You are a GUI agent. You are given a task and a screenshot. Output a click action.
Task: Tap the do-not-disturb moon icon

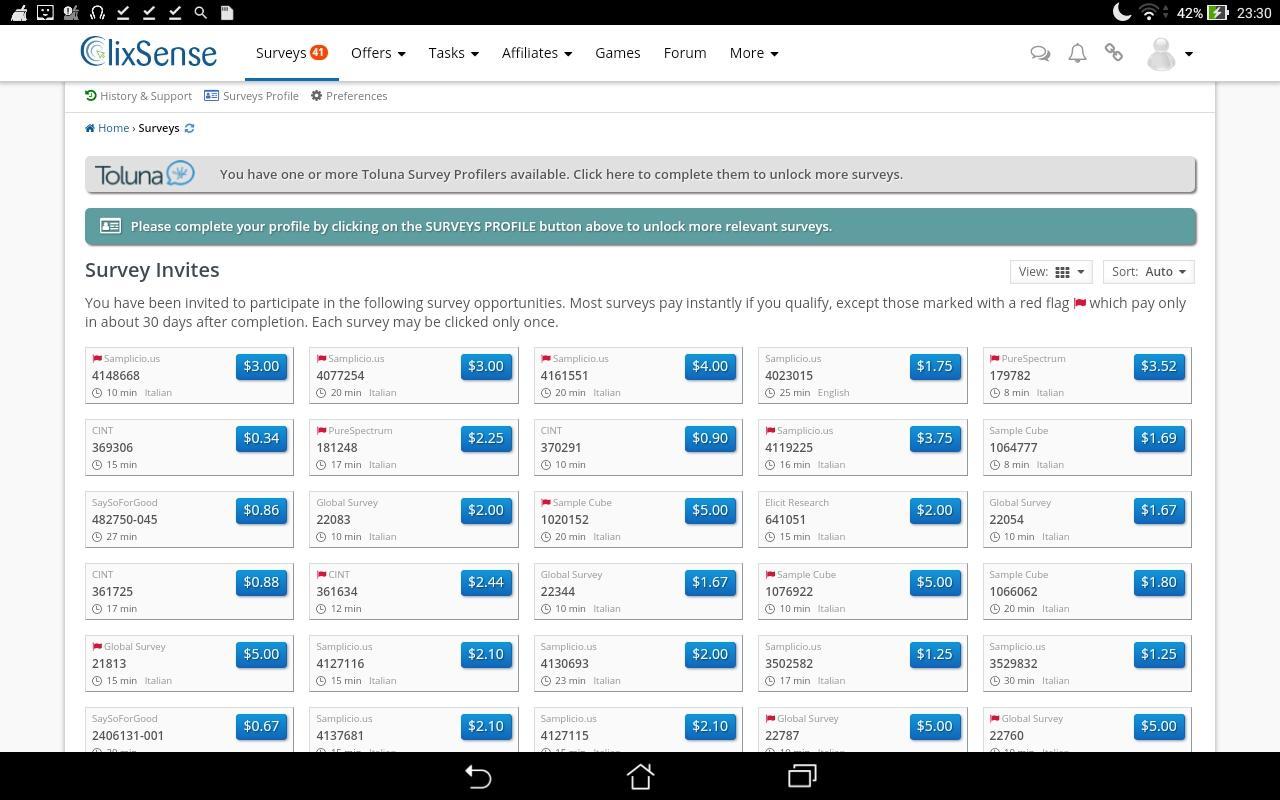[x=1122, y=13]
